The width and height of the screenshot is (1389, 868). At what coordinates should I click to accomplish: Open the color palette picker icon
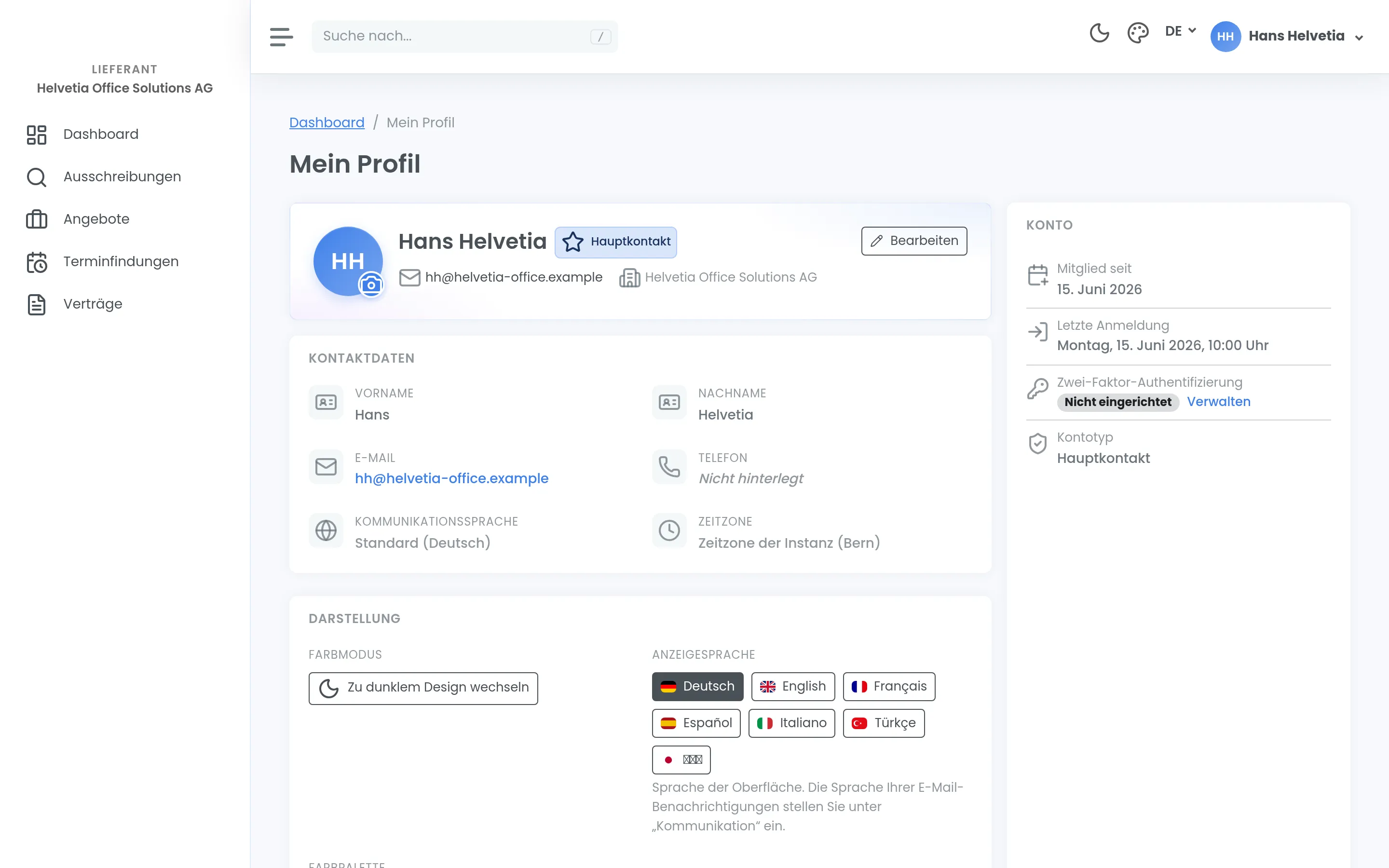(x=1138, y=33)
